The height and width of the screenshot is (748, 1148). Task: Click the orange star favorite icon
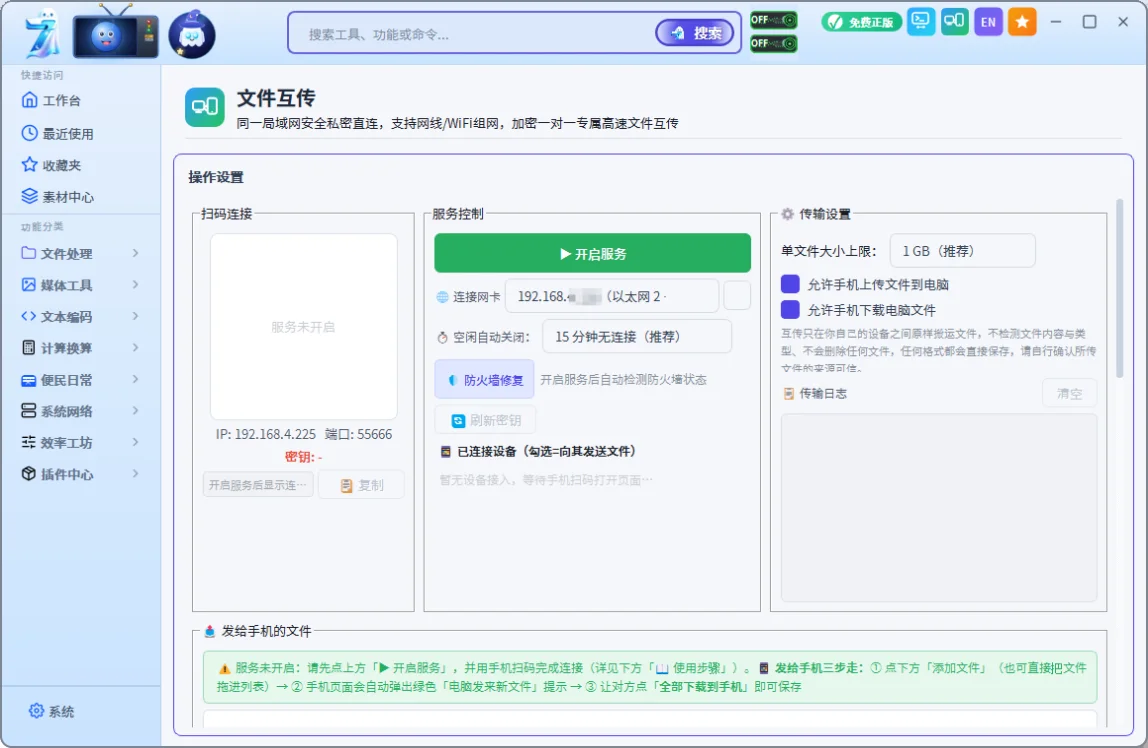pos(1022,22)
